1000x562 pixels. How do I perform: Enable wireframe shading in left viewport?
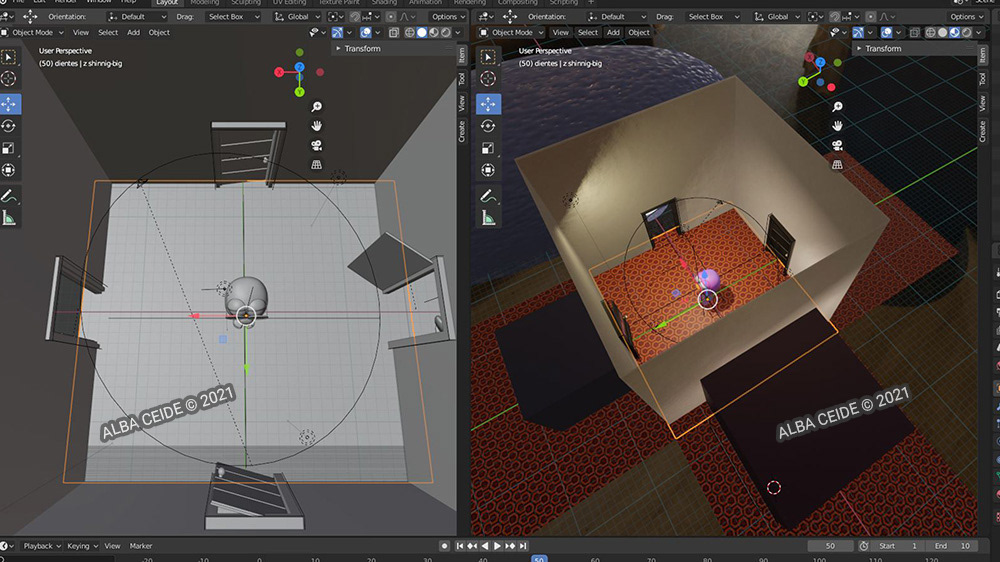tap(409, 32)
